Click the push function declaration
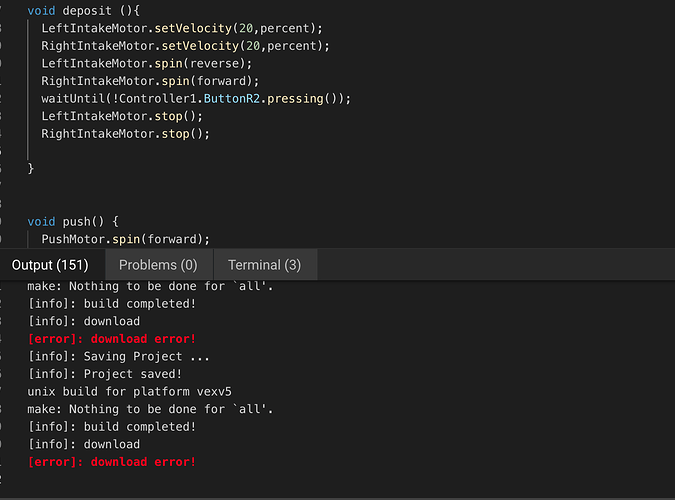Viewport: 675px width, 500px height. click(73, 222)
